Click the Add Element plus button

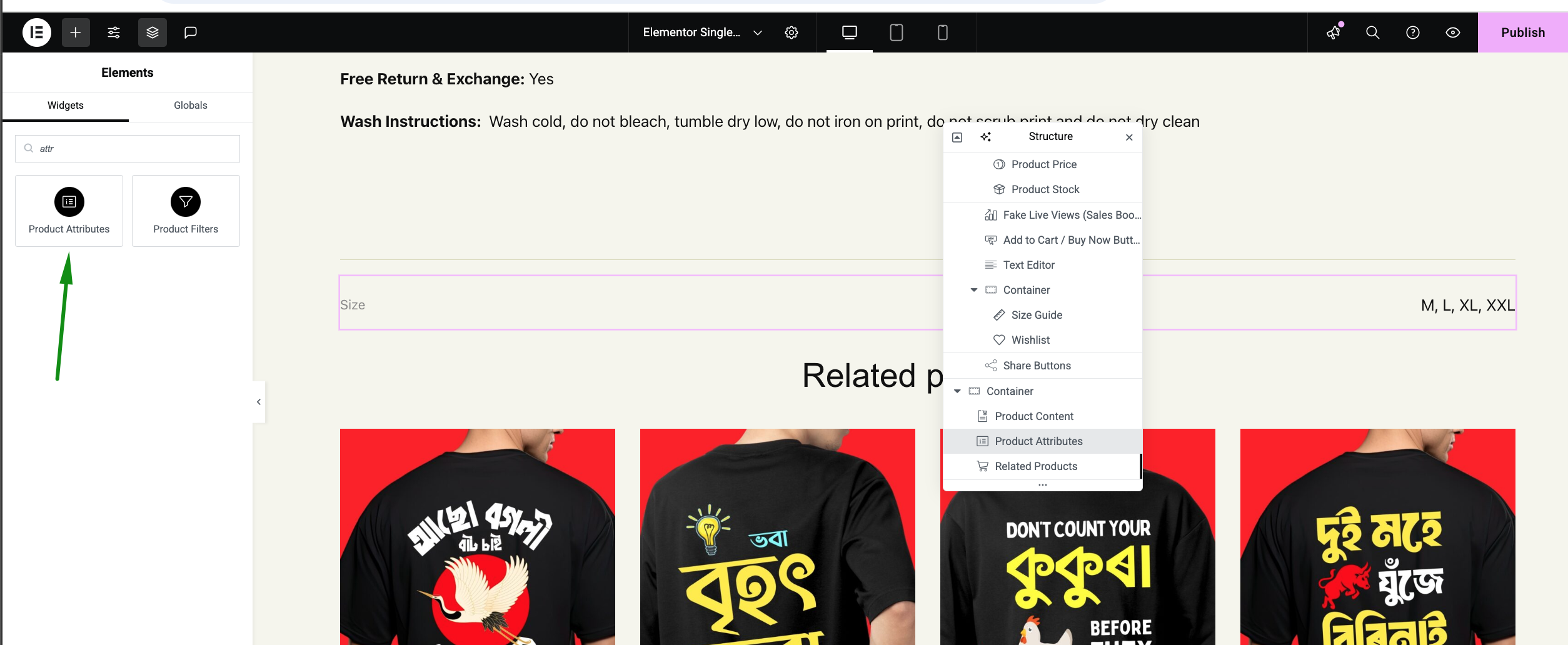click(x=76, y=32)
